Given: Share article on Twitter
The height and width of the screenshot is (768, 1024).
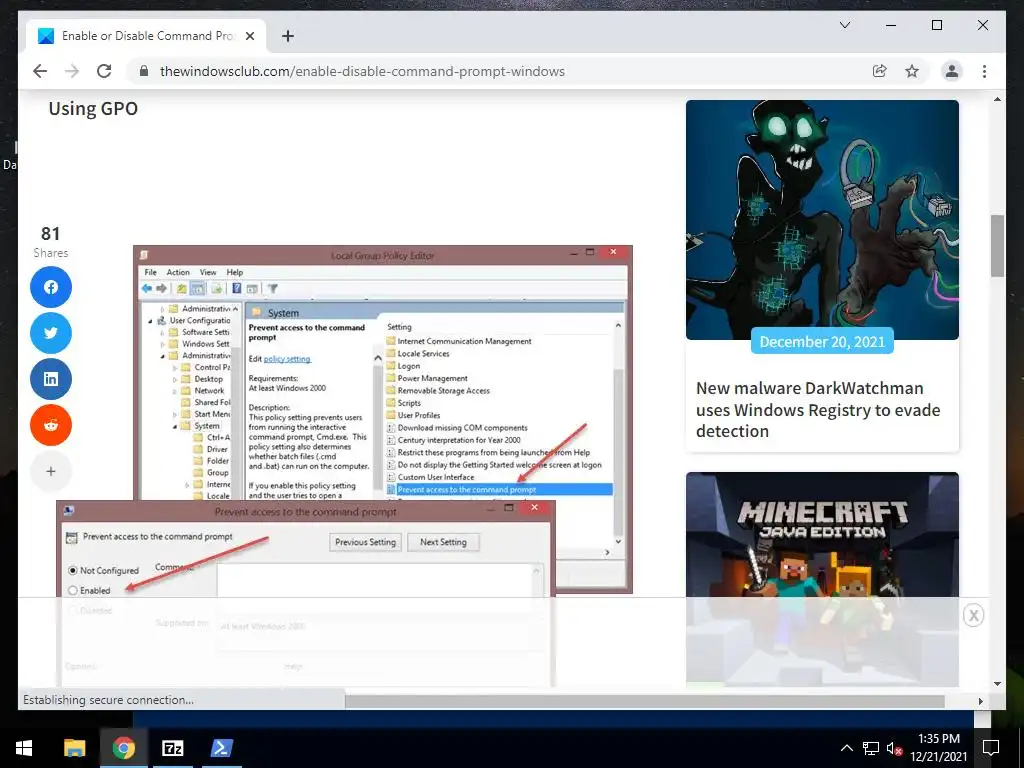Looking at the screenshot, I should [x=51, y=333].
